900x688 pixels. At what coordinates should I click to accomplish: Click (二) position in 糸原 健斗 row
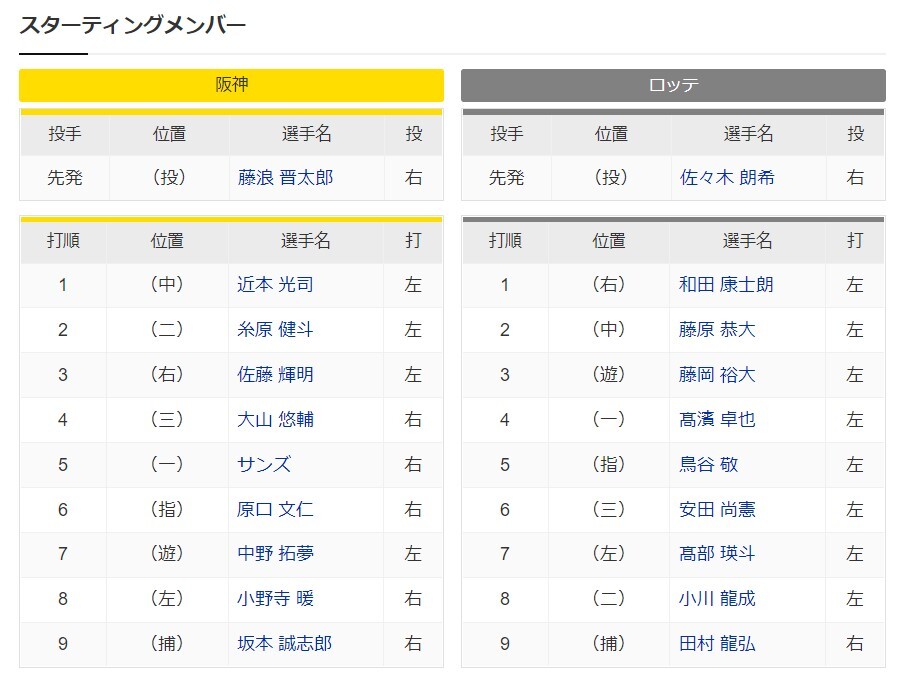(x=167, y=329)
